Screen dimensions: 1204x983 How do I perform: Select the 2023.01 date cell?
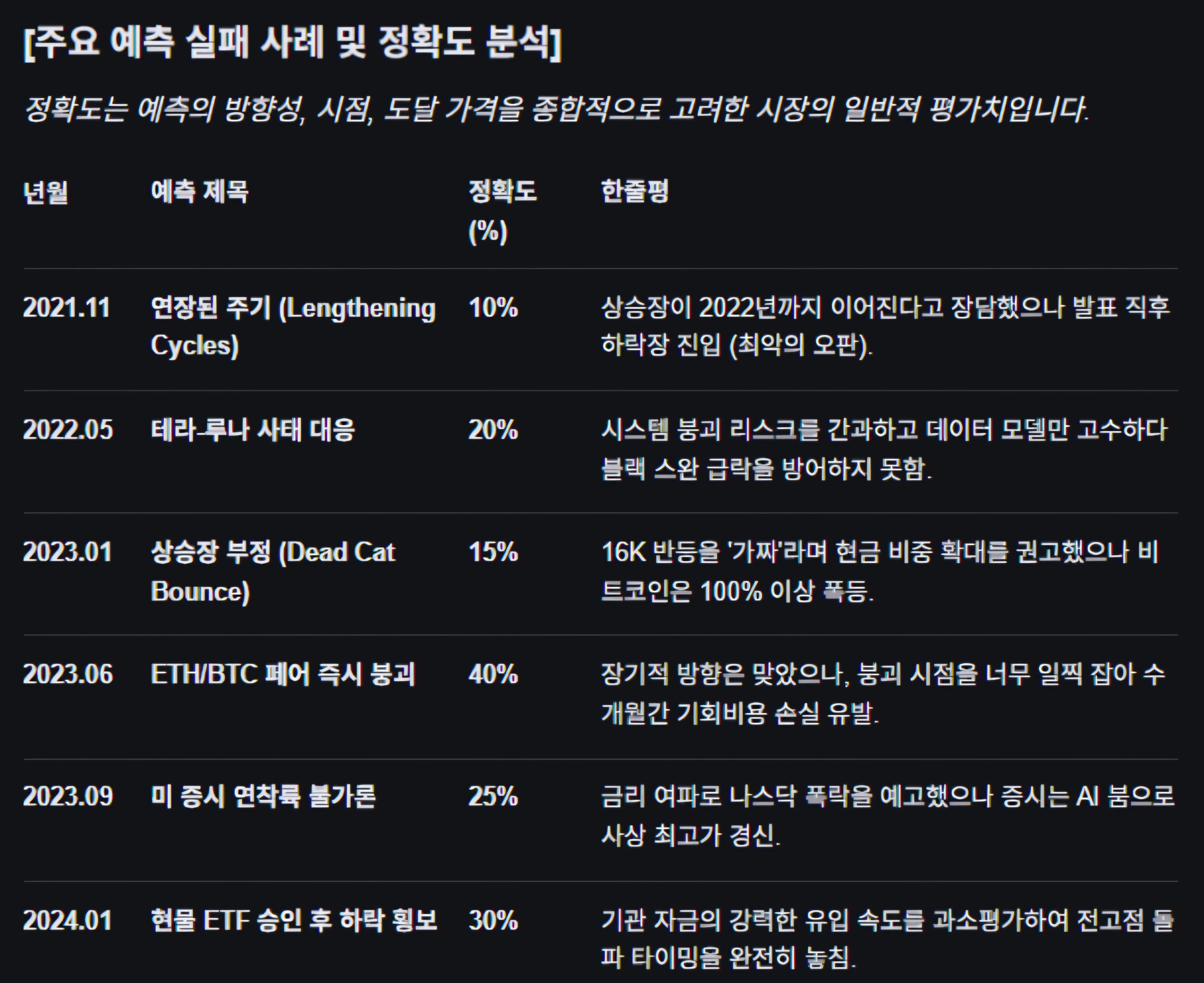[67, 552]
